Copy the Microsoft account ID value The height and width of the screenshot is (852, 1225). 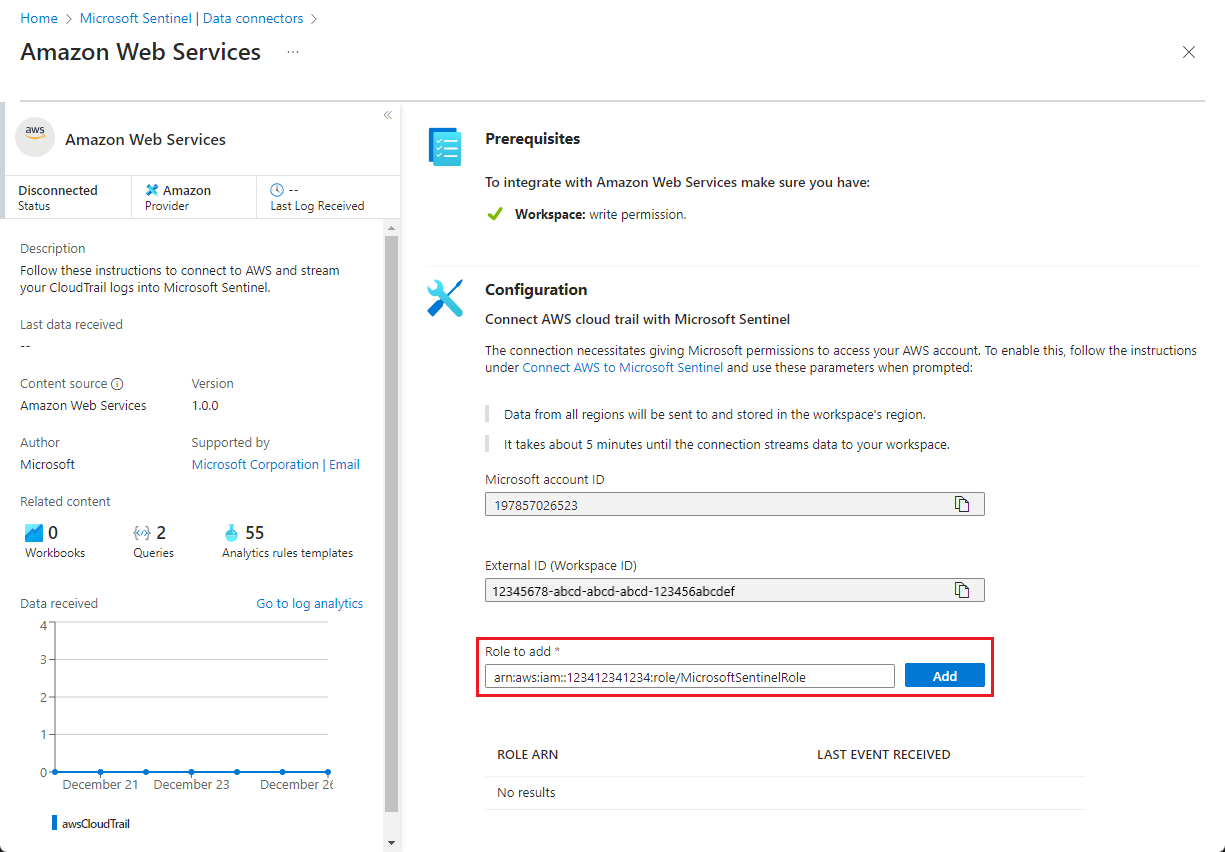click(962, 503)
